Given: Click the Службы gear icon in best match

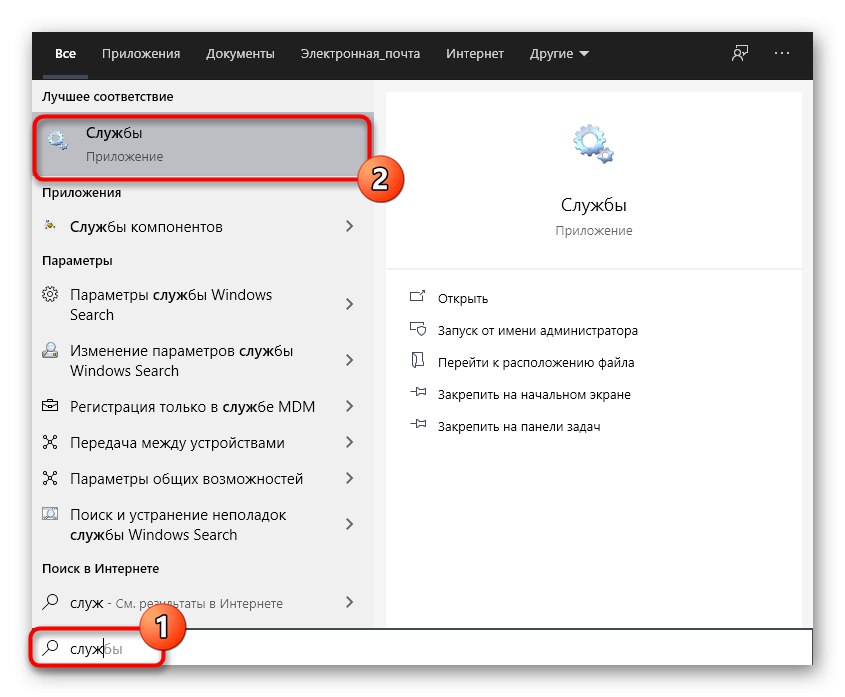Looking at the screenshot, I should [x=57, y=140].
